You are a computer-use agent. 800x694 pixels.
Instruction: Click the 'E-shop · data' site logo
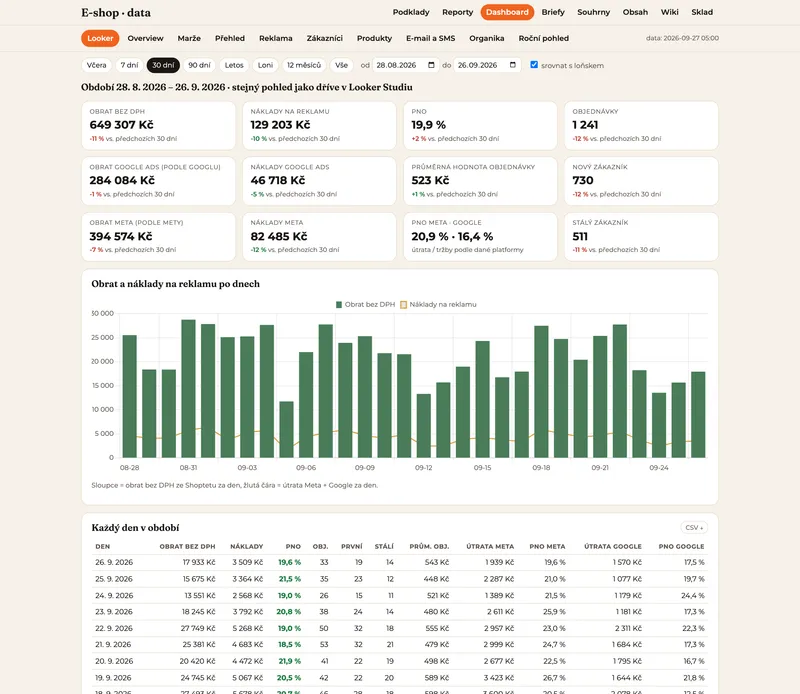tap(116, 13)
